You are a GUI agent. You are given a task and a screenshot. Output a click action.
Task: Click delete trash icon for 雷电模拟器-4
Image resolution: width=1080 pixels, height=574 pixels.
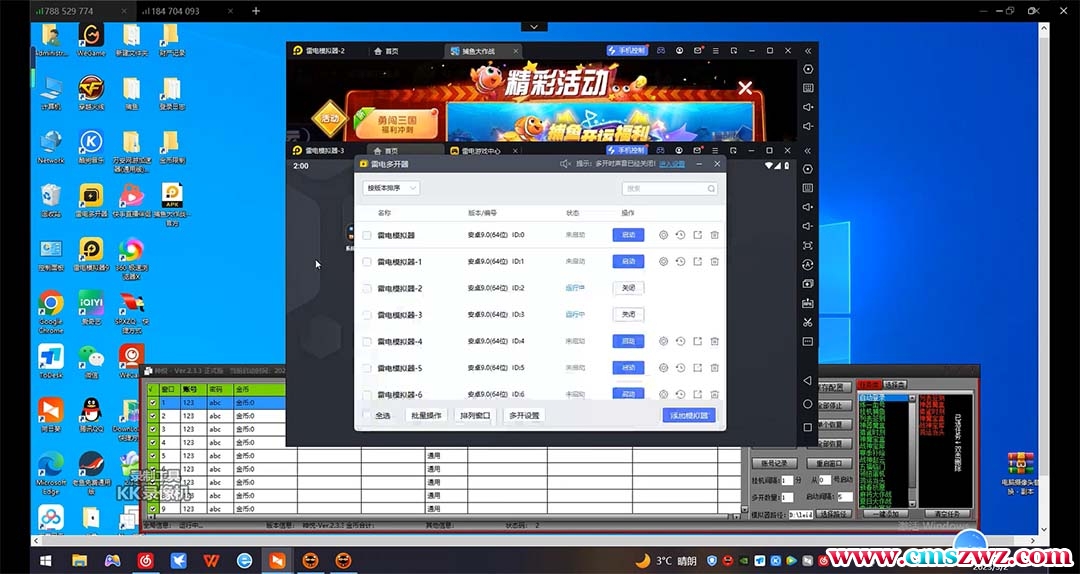[x=714, y=341]
